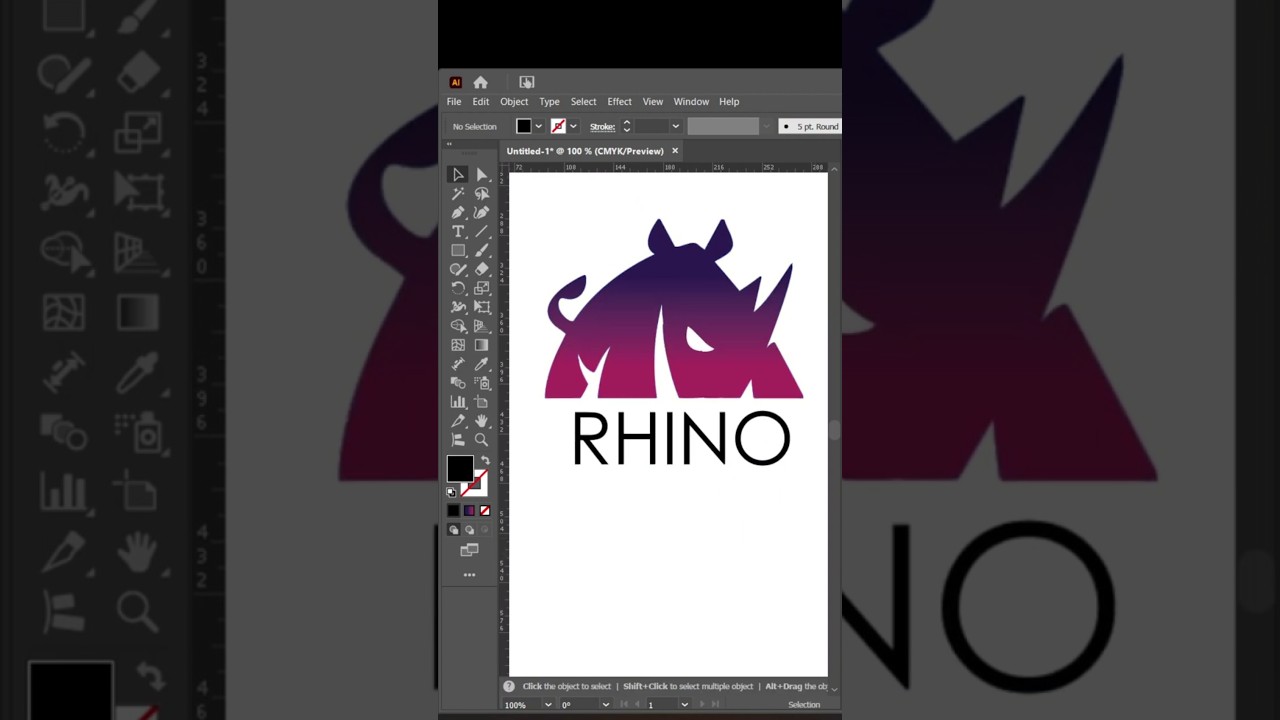Open the Select menu
This screenshot has height=720, width=1280.
point(583,102)
